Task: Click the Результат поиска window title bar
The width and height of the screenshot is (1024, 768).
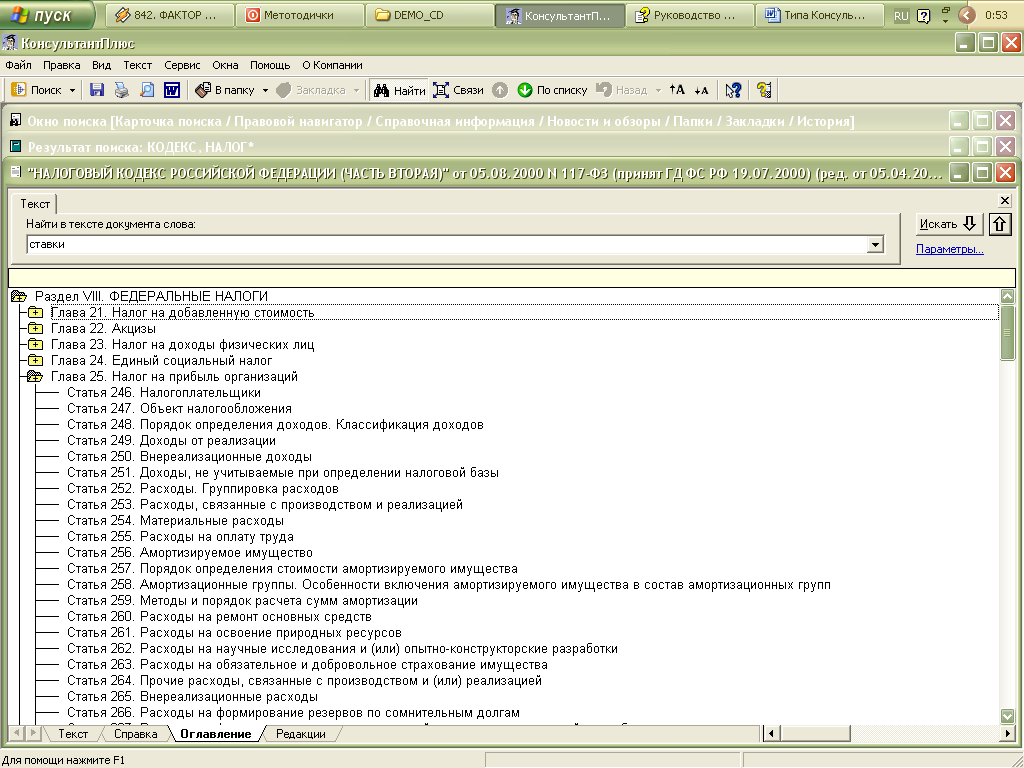Action: point(475,147)
